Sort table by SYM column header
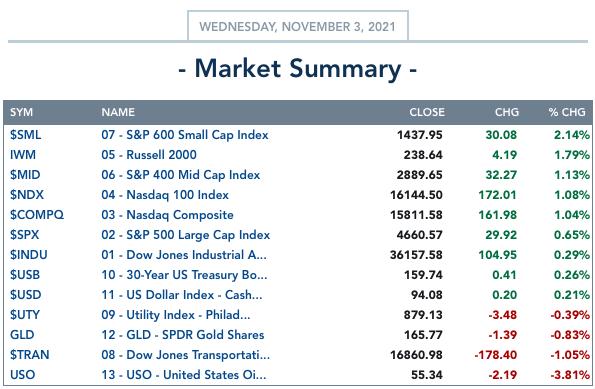This screenshot has width=595, height=389. pyautogui.click(x=21, y=112)
